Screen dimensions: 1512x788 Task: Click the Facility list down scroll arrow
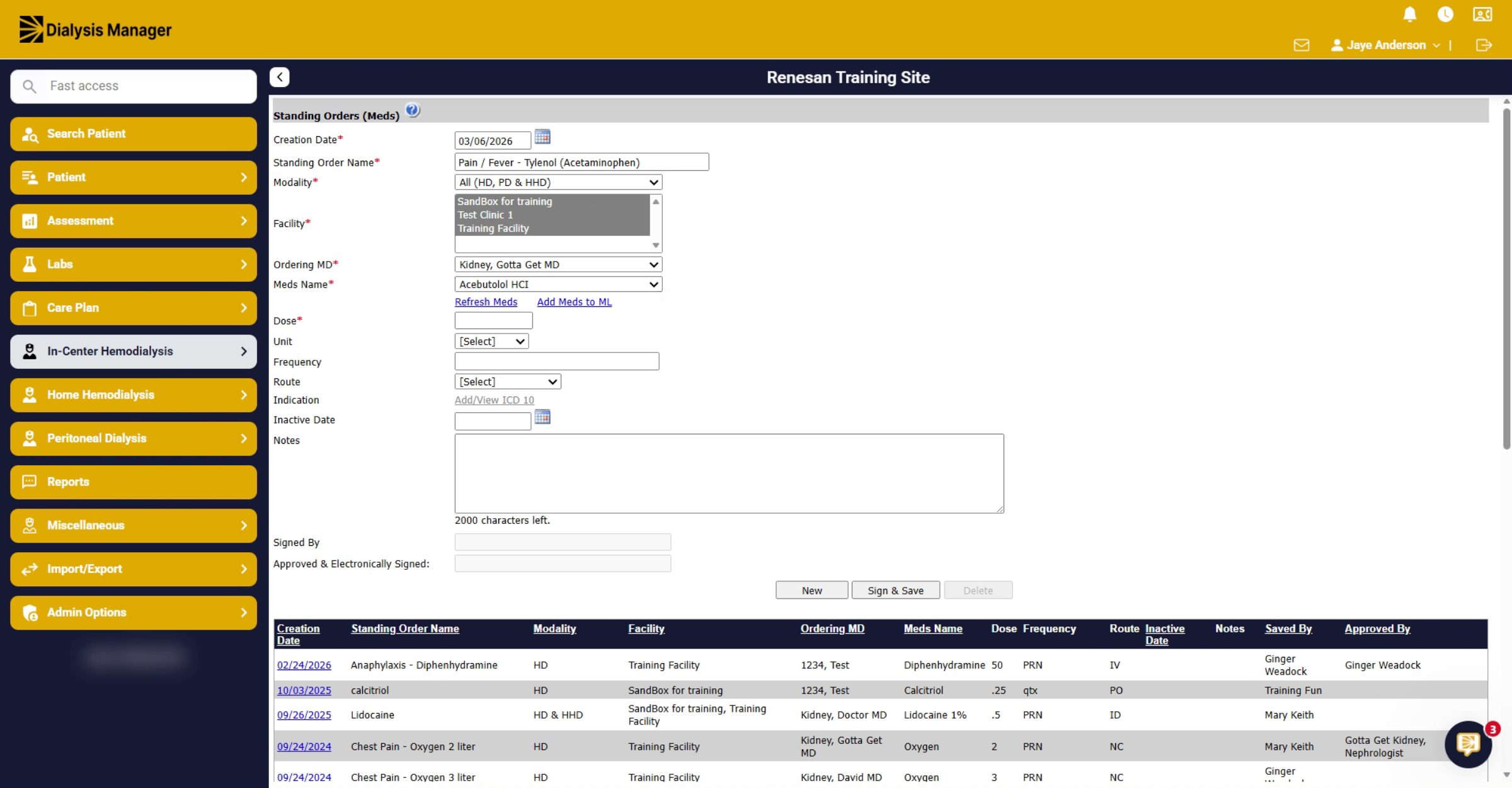(656, 245)
